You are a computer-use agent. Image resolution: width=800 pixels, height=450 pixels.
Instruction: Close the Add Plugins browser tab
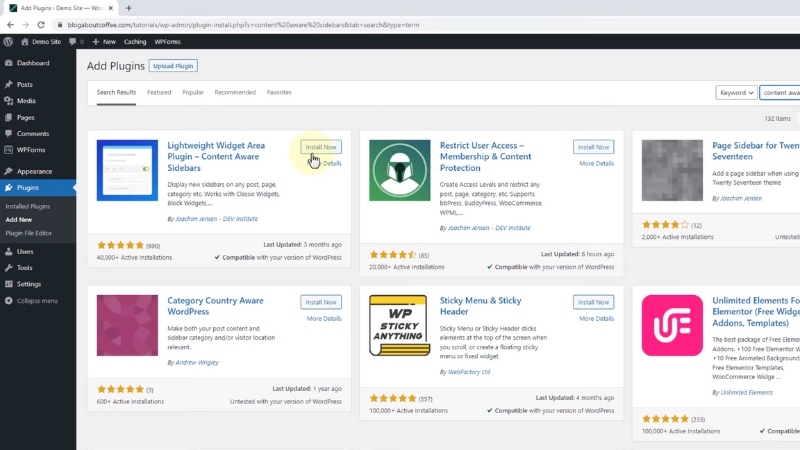[111, 8]
